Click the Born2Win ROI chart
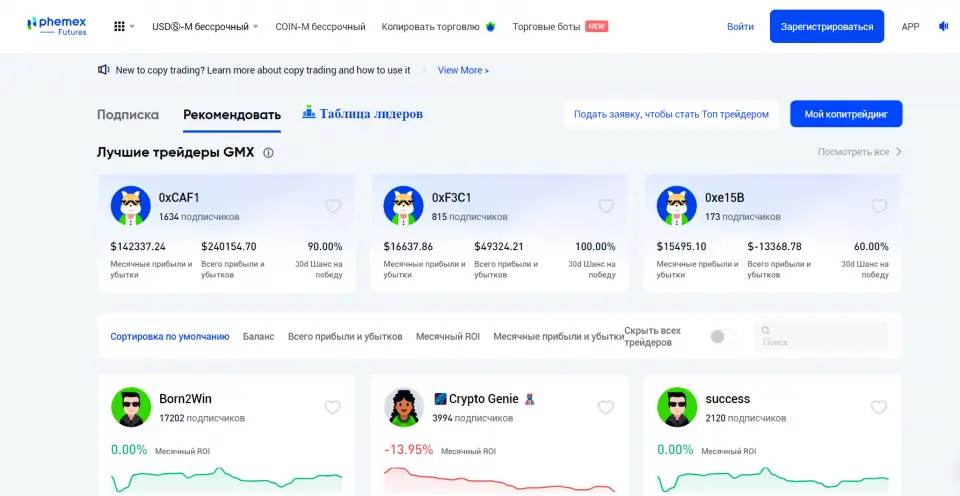 point(227,480)
